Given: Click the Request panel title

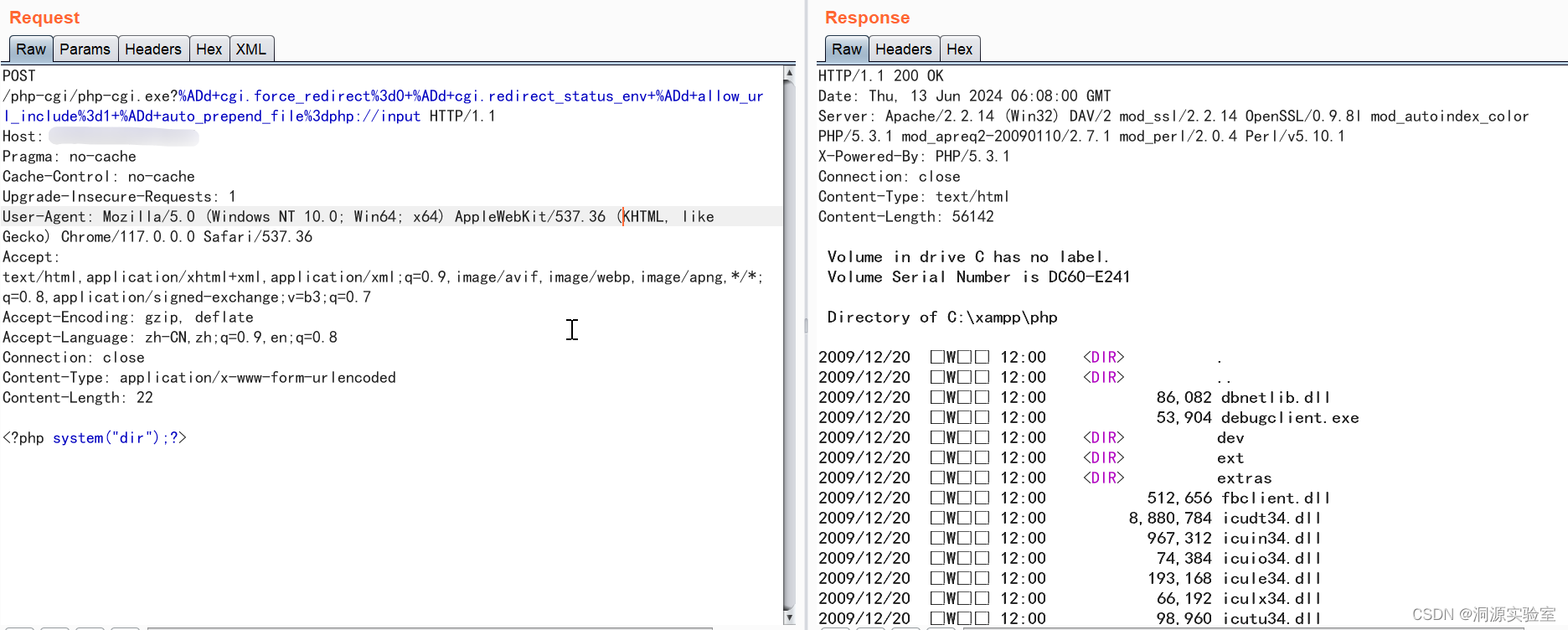Looking at the screenshot, I should click(x=44, y=18).
